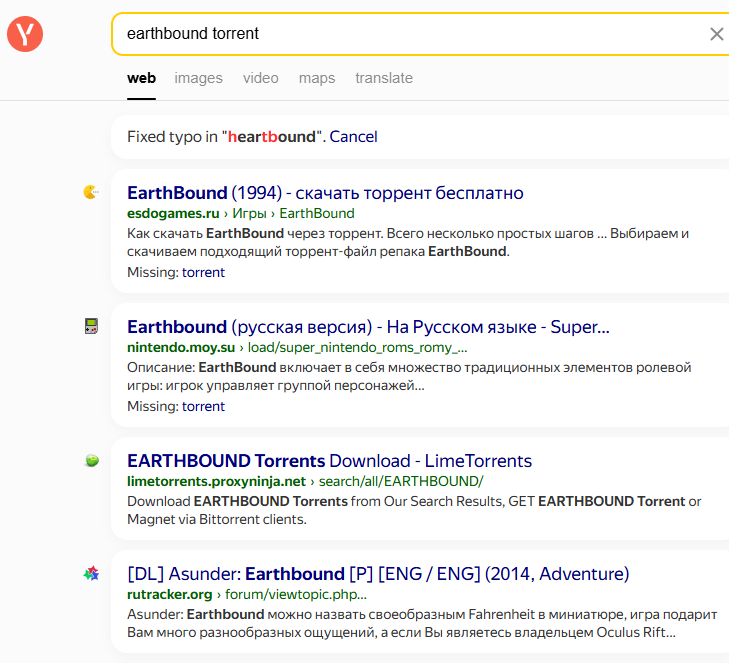
Task: Switch to the video tab
Action: click(x=260, y=78)
